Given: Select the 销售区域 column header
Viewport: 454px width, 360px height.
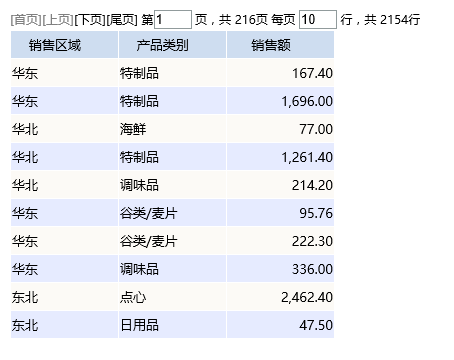Looking at the screenshot, I should click(x=64, y=45).
